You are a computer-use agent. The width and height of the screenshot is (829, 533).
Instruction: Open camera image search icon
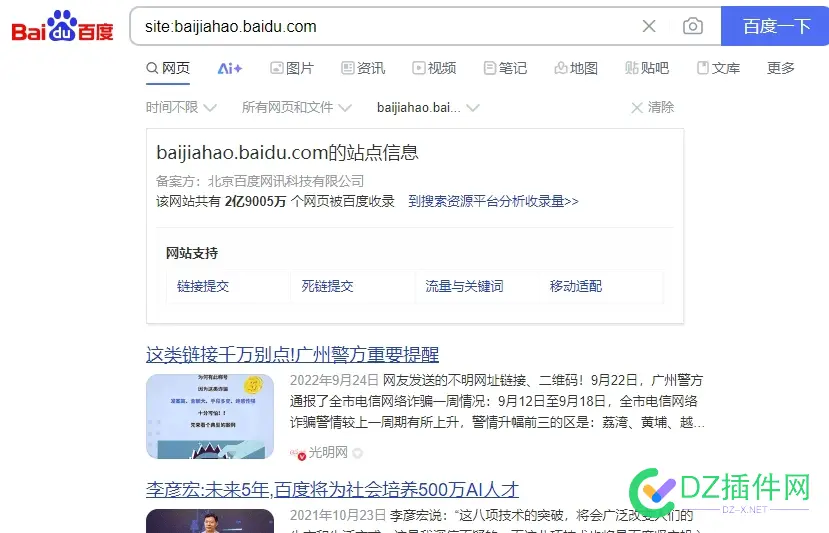pos(693,26)
